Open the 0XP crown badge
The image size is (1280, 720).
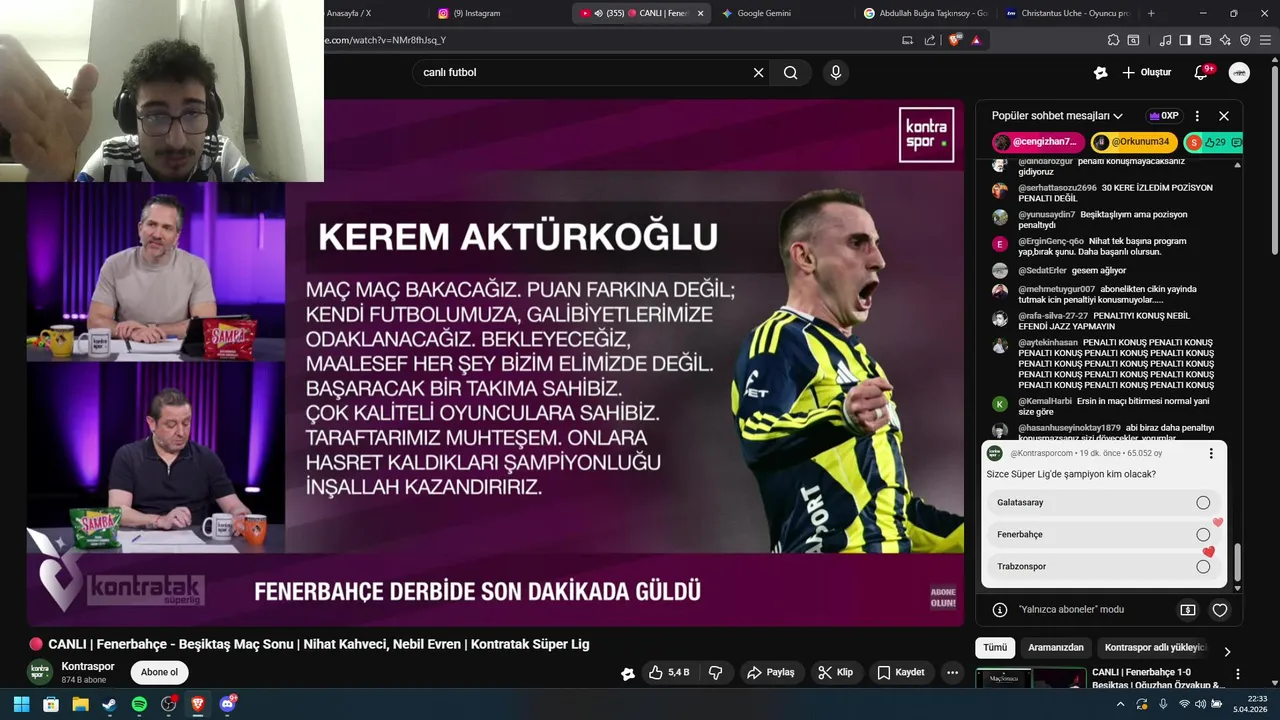1164,116
